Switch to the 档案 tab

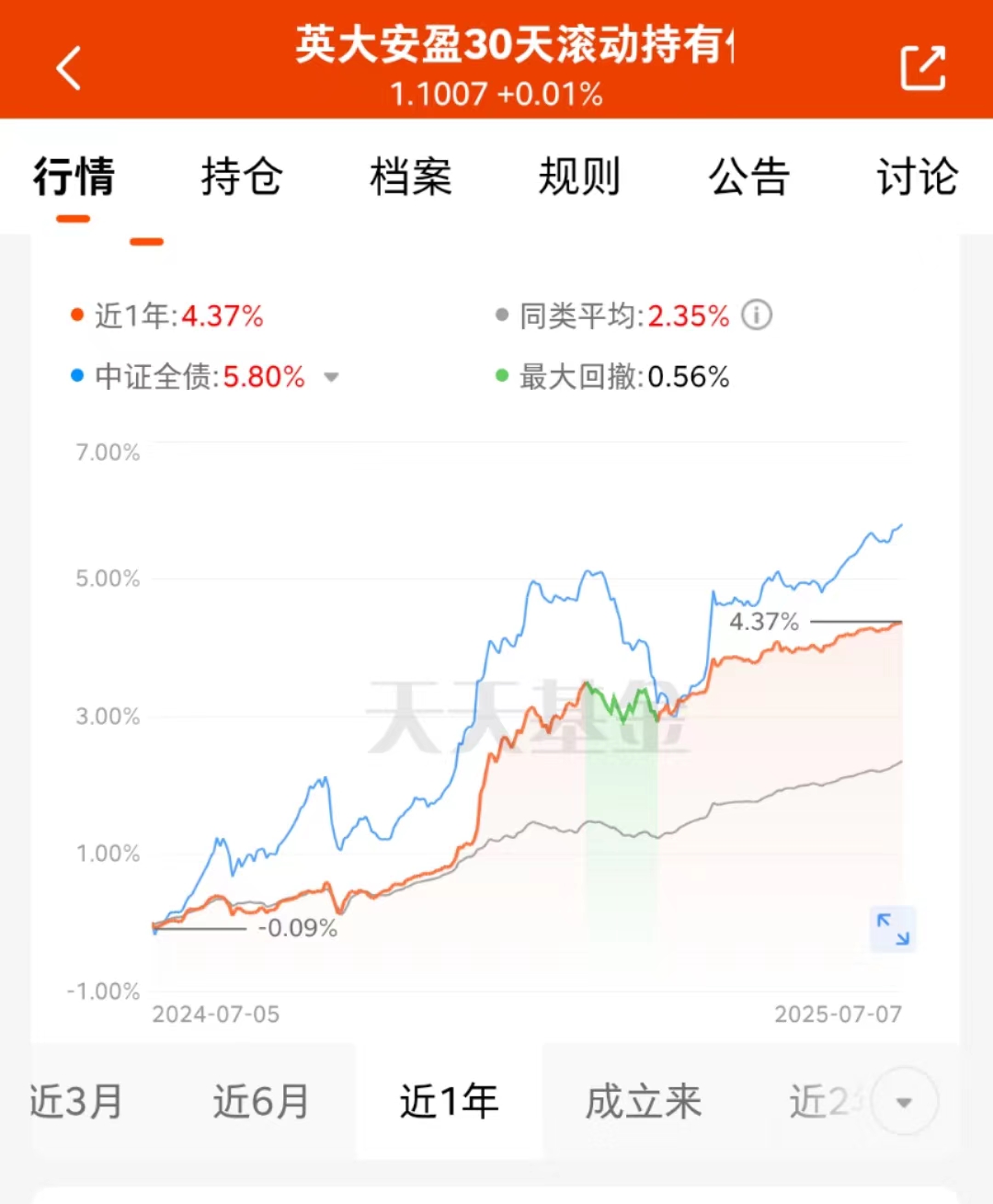[x=411, y=177]
